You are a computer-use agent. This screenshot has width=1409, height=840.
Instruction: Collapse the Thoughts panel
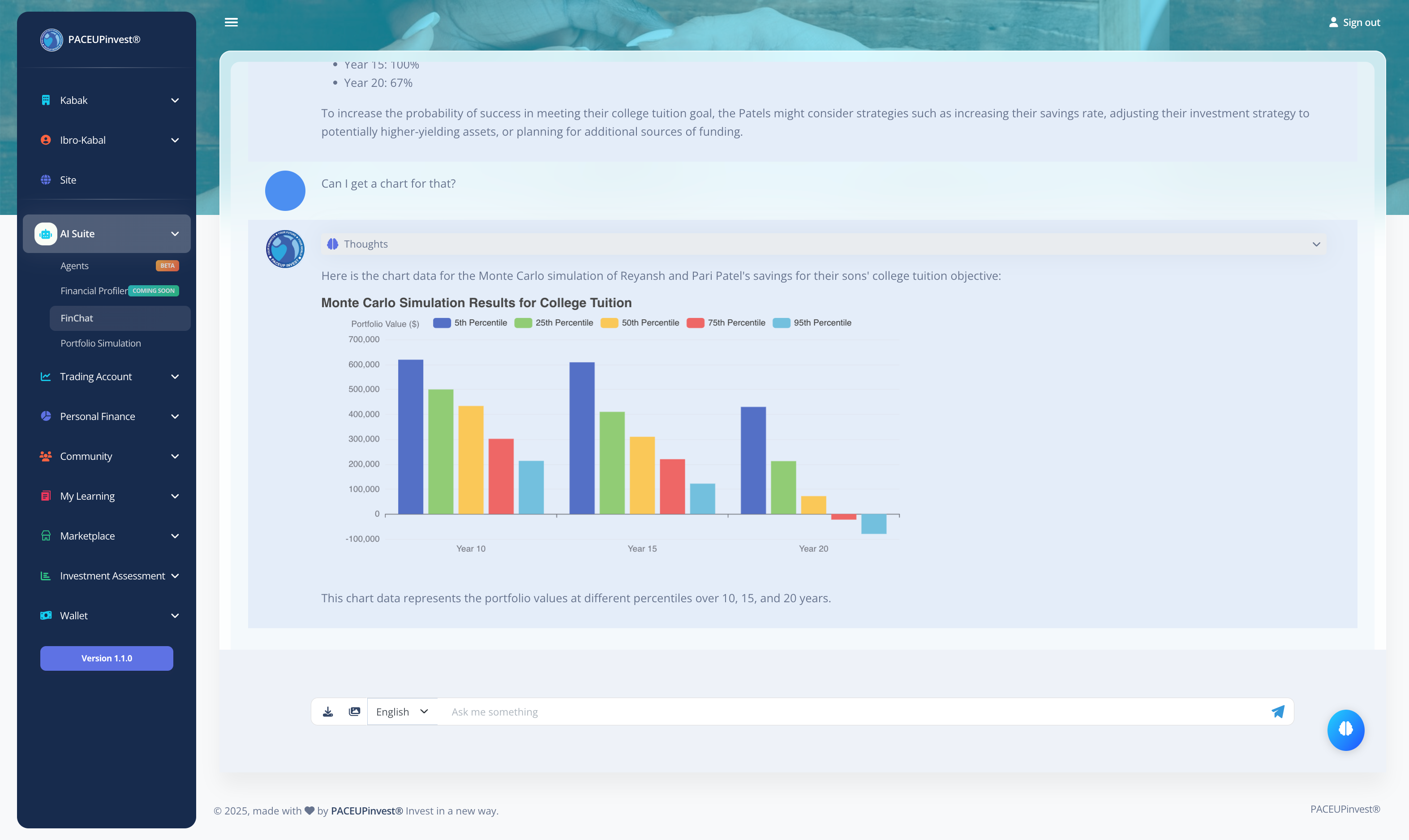click(x=1316, y=244)
